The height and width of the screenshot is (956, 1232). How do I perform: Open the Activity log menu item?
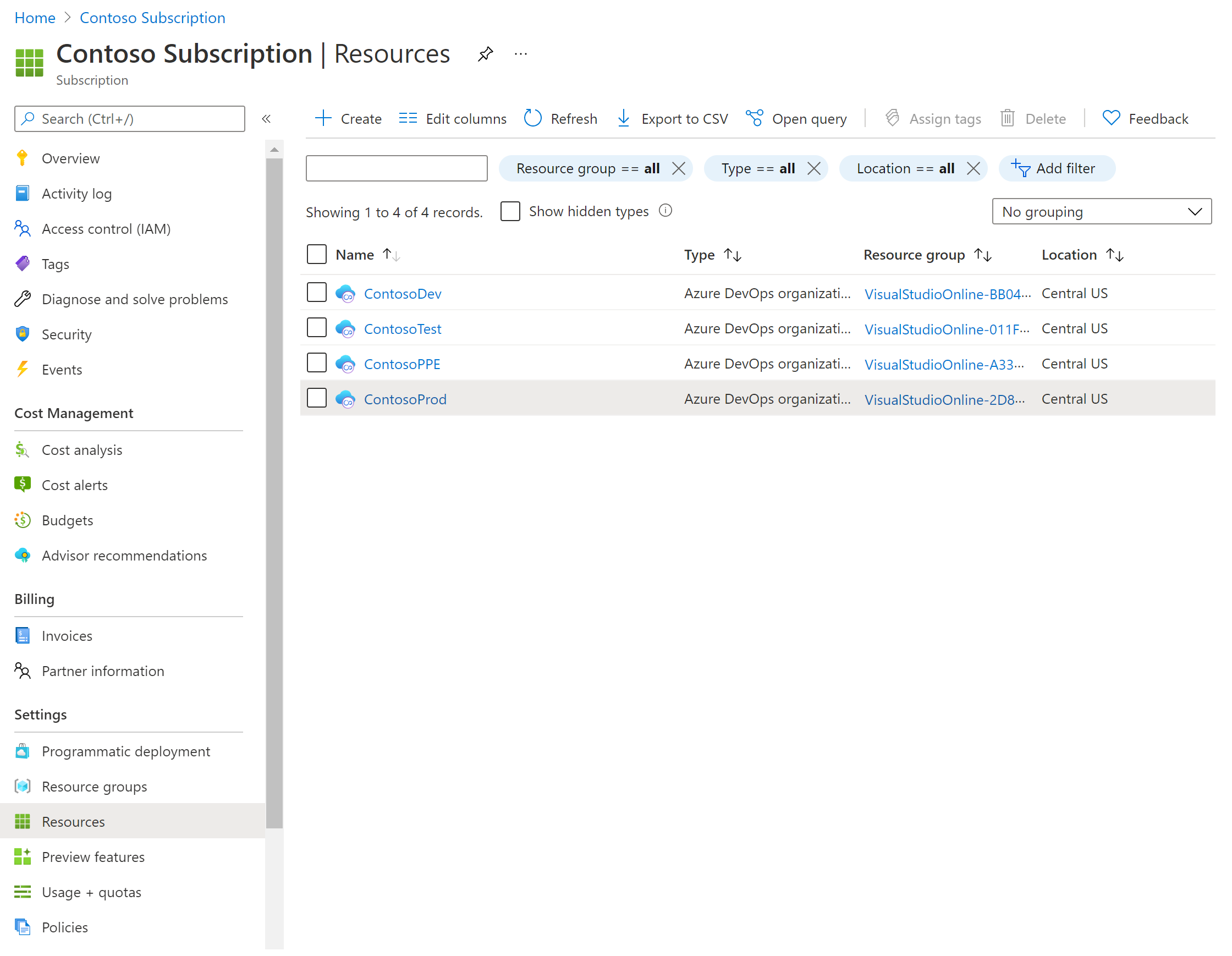point(76,193)
